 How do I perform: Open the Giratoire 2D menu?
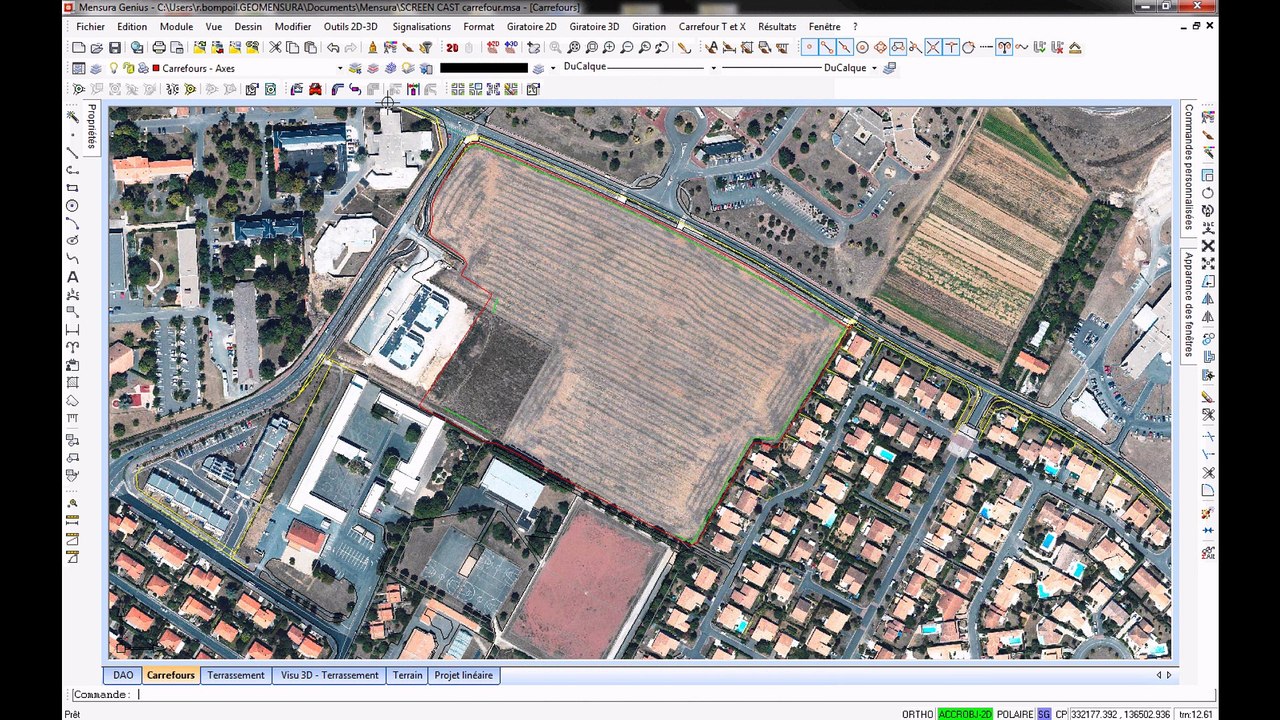[x=531, y=26]
